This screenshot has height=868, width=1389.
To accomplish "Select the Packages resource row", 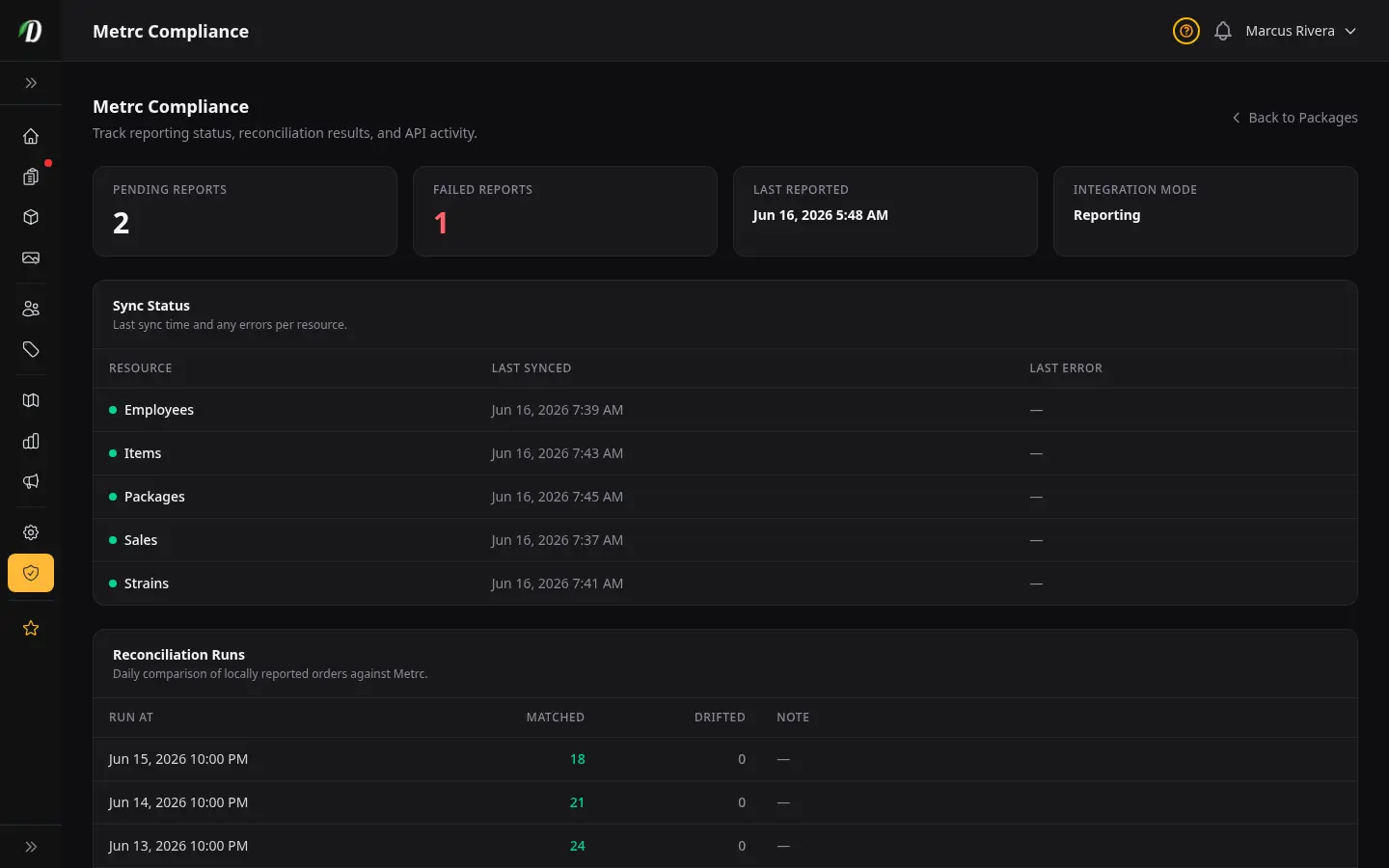I will 725,497.
